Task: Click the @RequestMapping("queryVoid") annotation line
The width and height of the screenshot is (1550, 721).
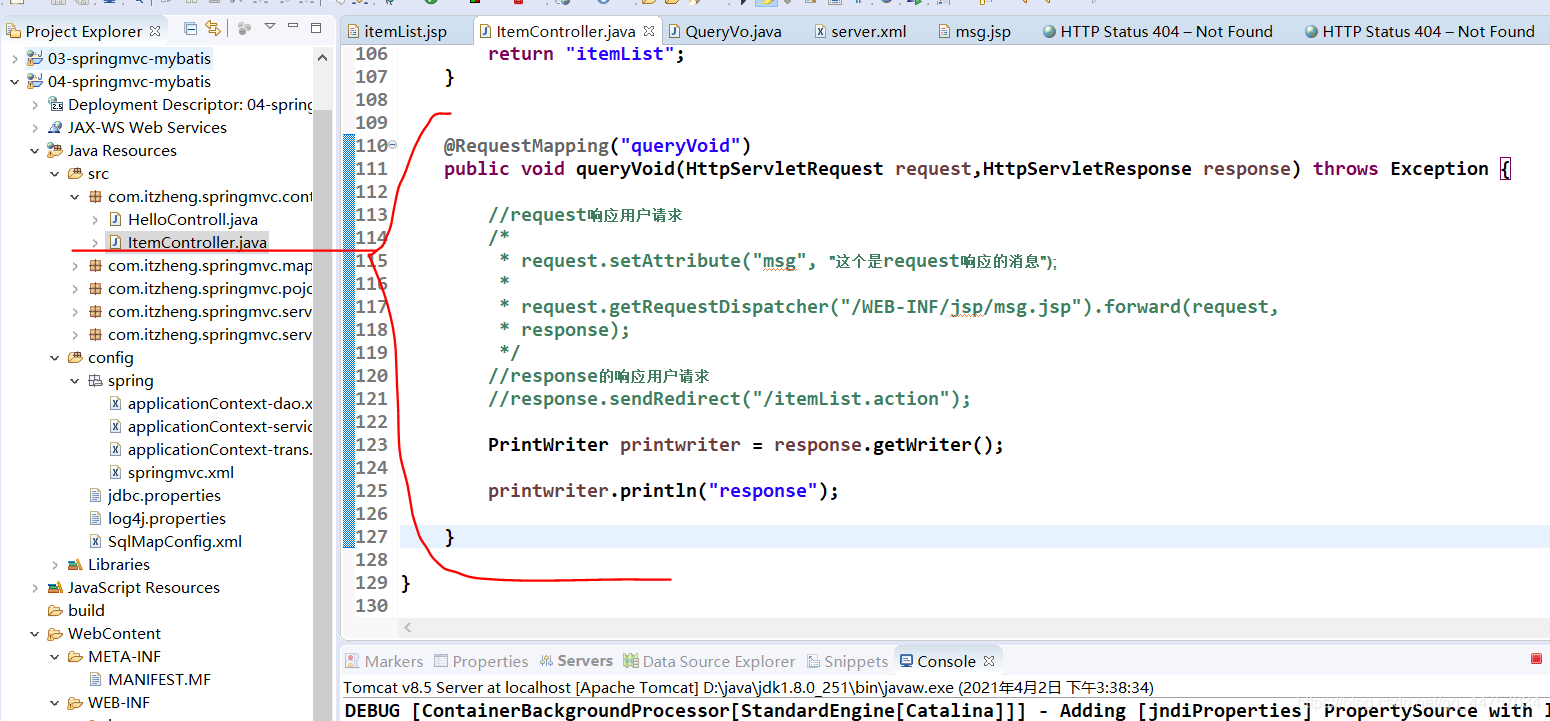Action: [x=597, y=145]
